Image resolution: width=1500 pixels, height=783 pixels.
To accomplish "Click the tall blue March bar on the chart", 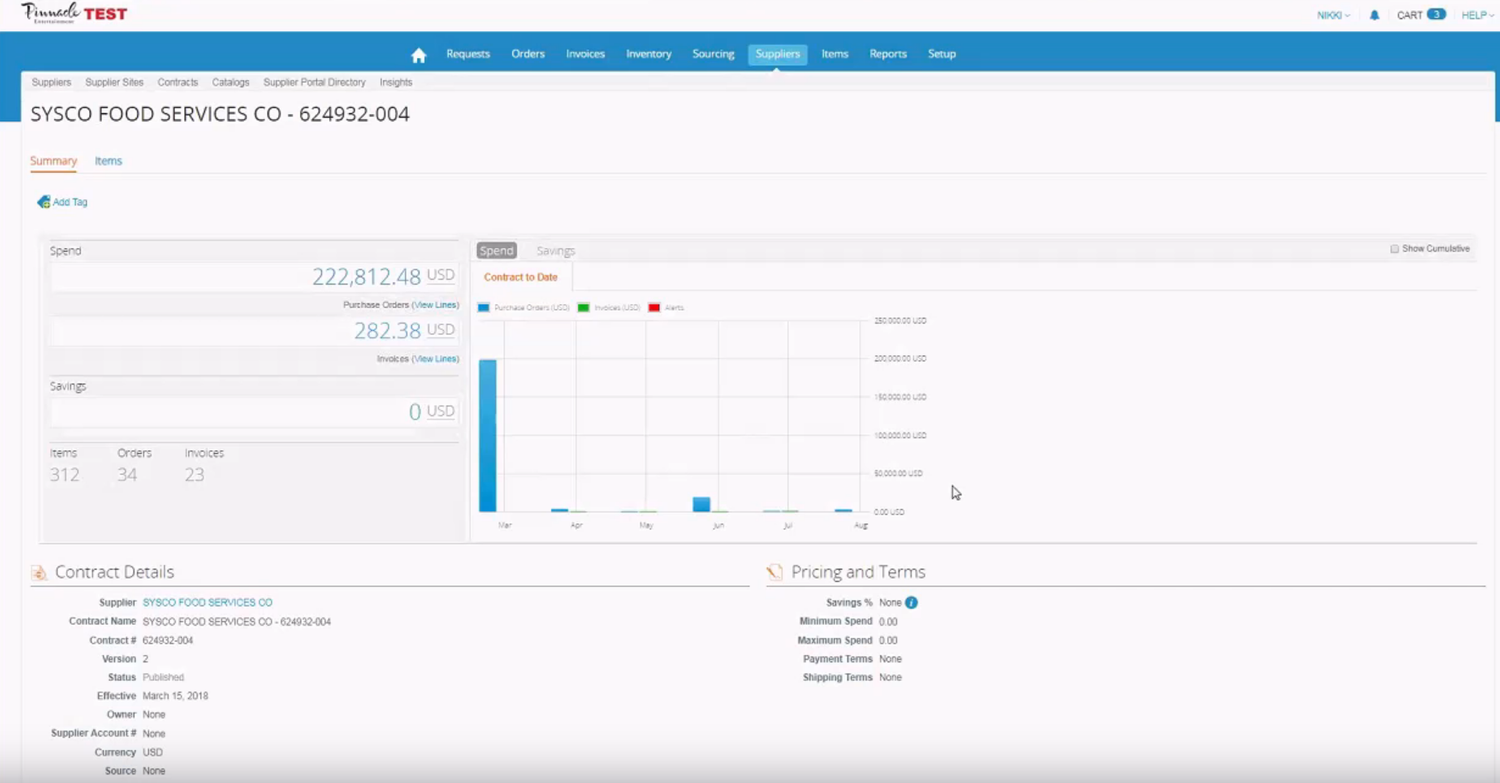I will 487,435.
